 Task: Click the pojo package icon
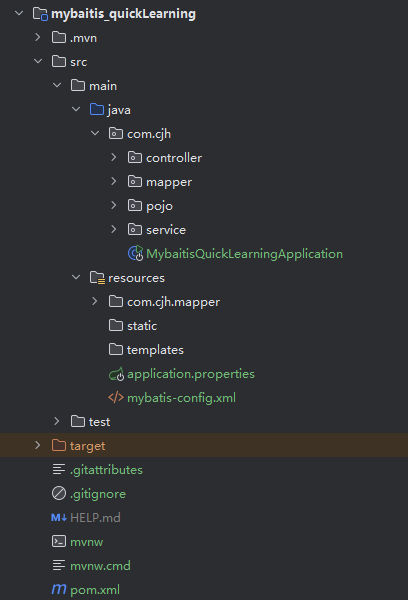[x=135, y=205]
